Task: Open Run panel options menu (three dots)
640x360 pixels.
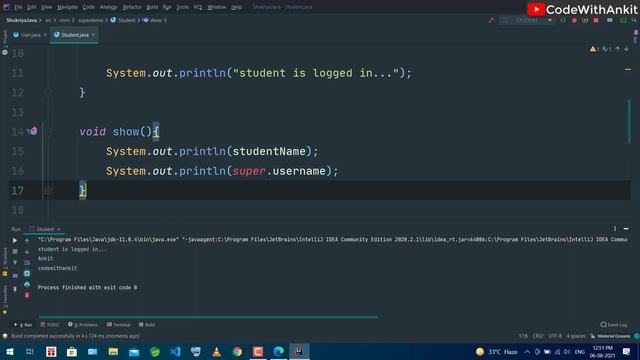Action: [x=615, y=229]
